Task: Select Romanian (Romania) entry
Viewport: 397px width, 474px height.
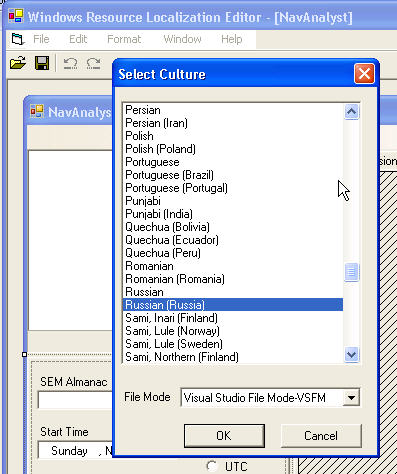Action: pos(233,279)
